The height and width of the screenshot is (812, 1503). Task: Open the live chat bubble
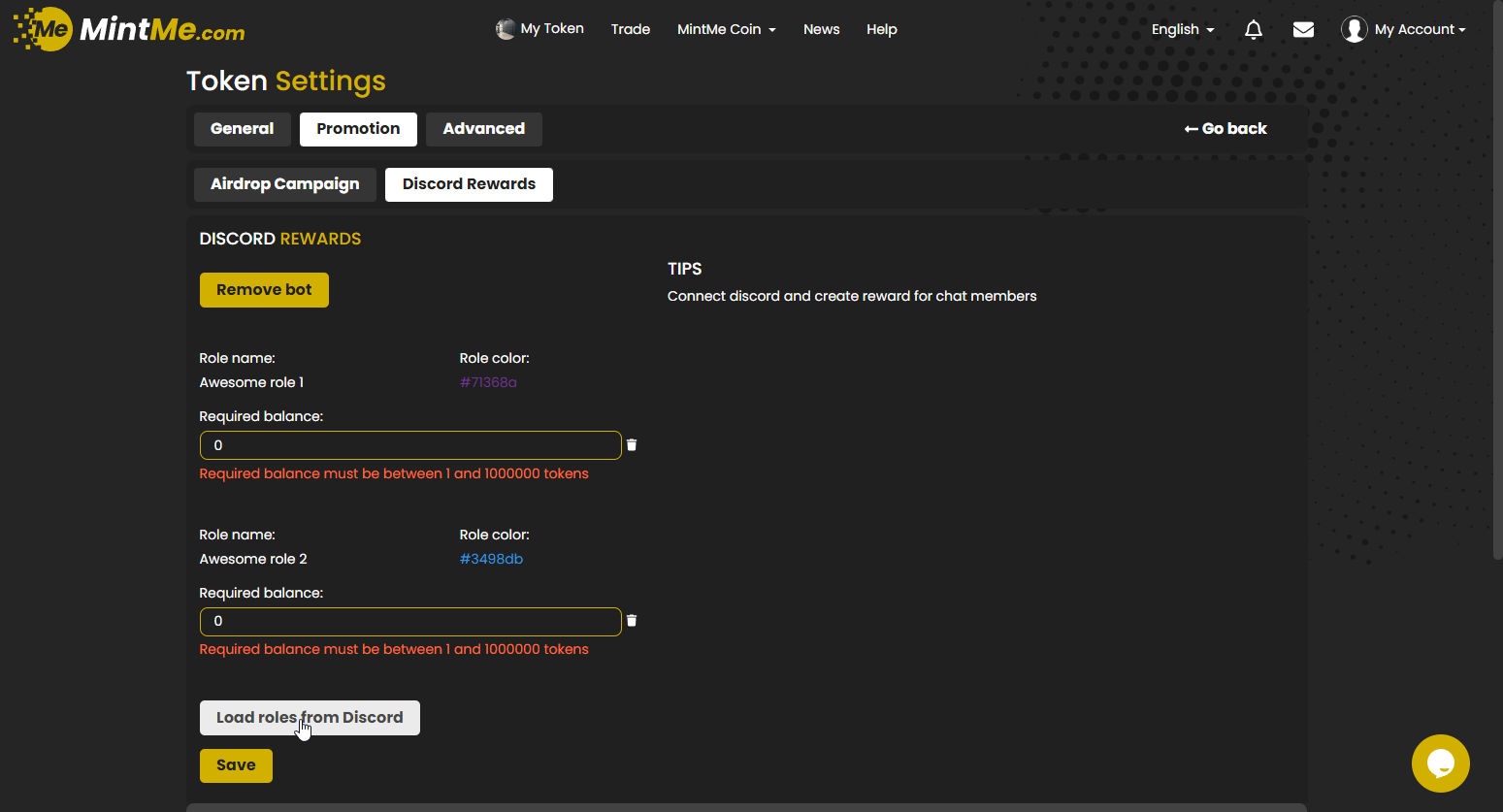(x=1440, y=763)
